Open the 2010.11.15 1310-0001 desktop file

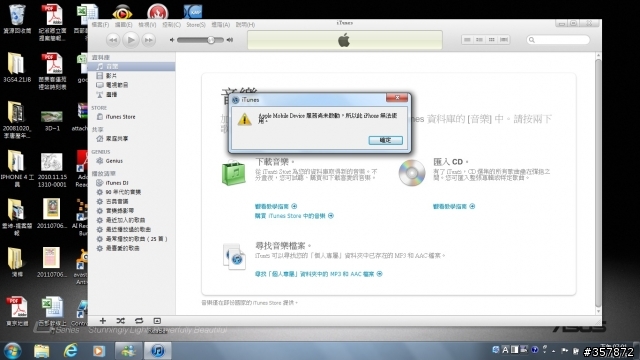[x=52, y=170]
